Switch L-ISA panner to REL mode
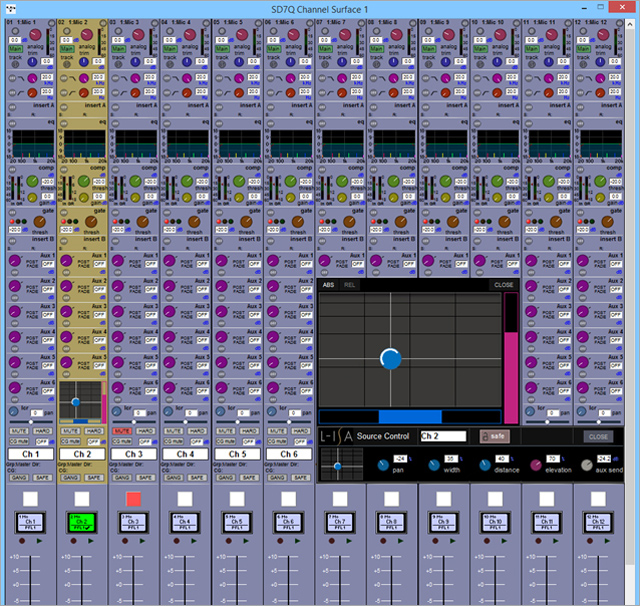640x606 pixels. click(349, 285)
